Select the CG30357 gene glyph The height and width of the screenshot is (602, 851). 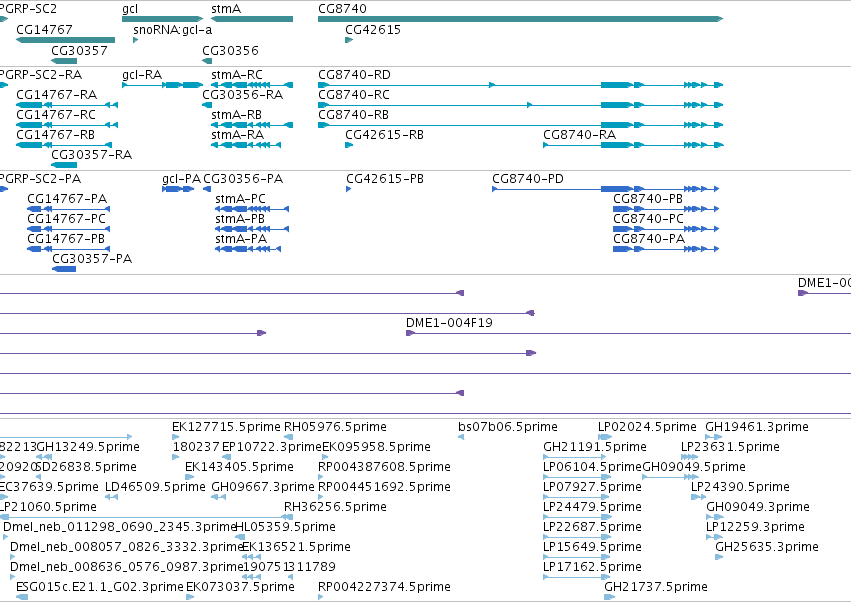click(64, 61)
